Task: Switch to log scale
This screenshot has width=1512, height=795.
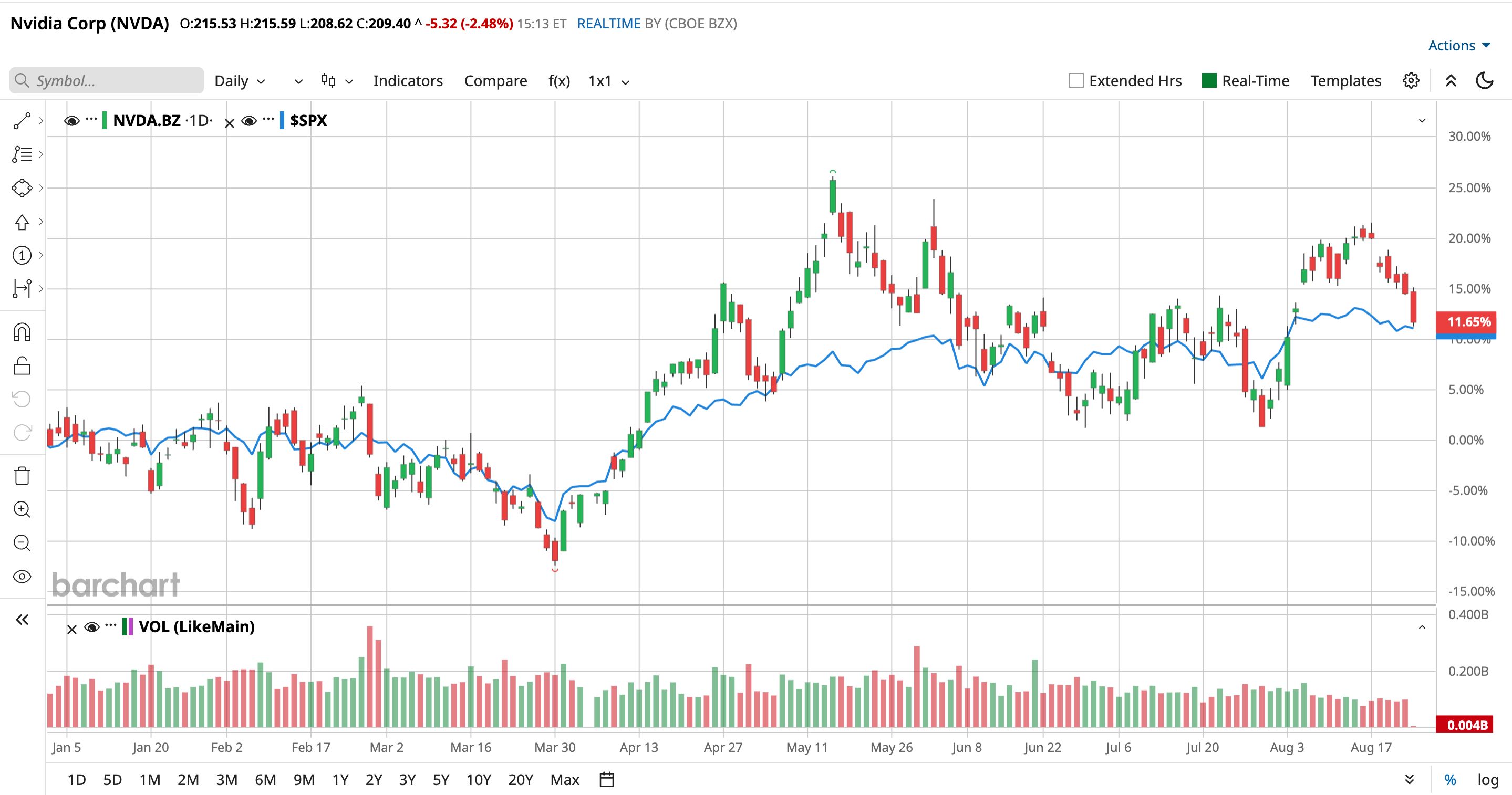Action: coord(1488,779)
